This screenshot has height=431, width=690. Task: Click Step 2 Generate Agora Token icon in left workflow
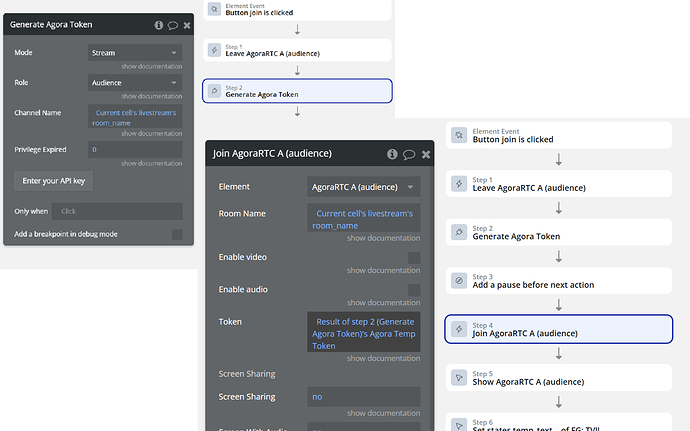(214, 91)
